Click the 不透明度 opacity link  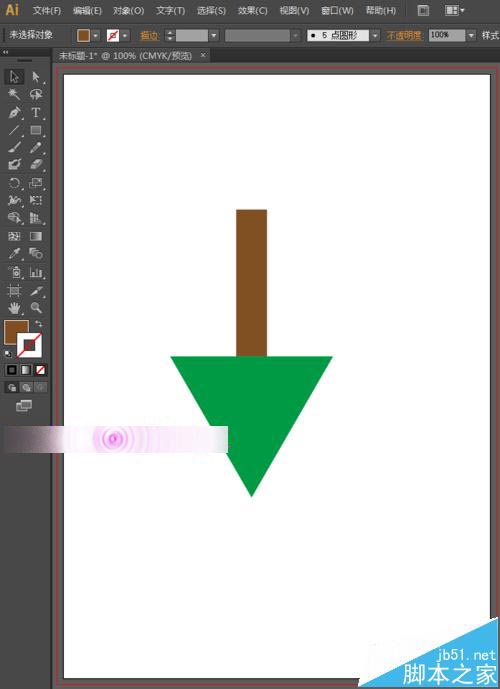404,35
